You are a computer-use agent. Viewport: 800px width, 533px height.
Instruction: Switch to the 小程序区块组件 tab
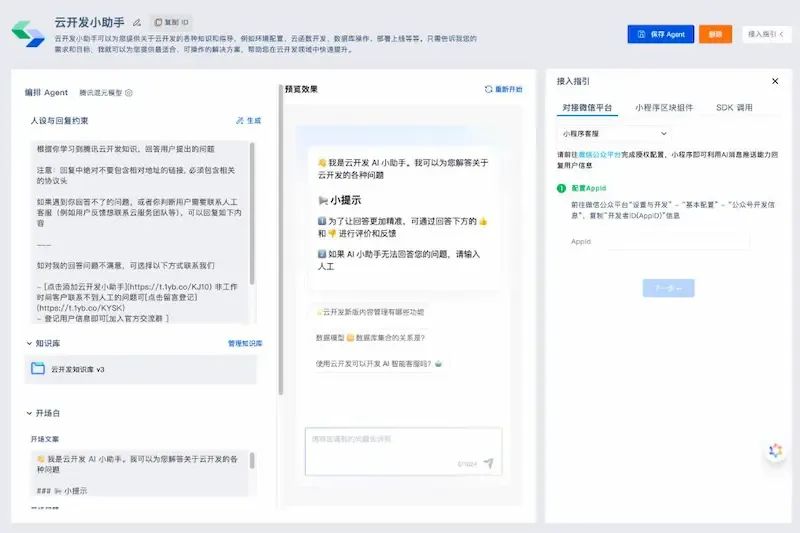[664, 108]
